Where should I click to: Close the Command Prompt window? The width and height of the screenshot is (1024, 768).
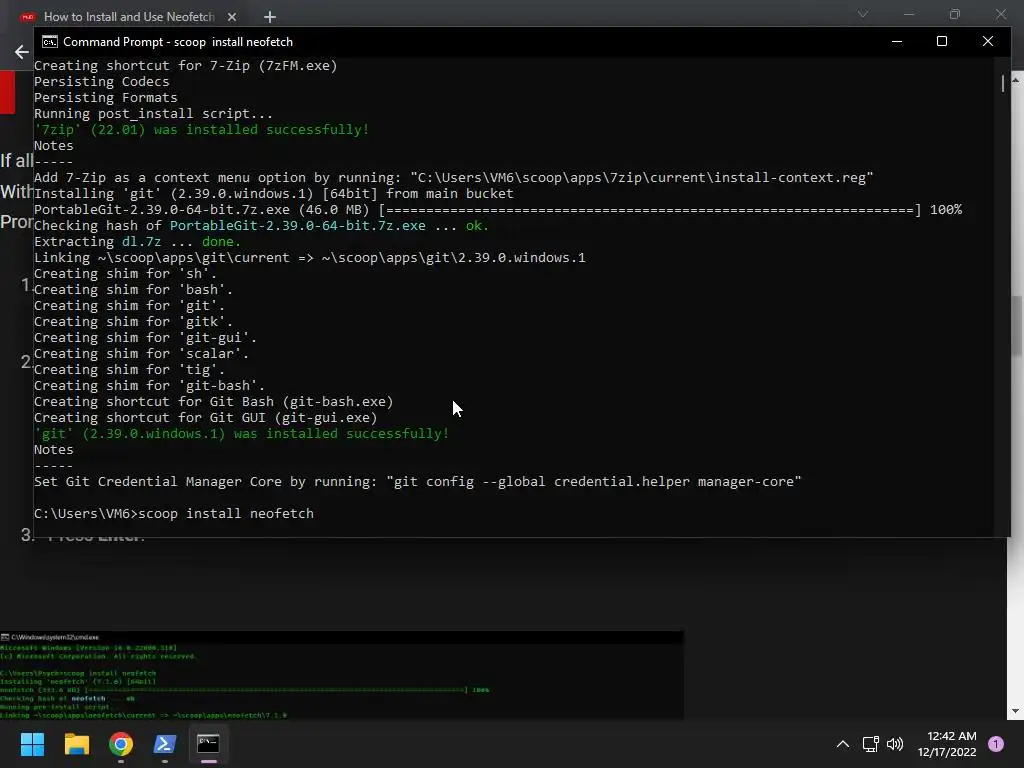click(987, 41)
